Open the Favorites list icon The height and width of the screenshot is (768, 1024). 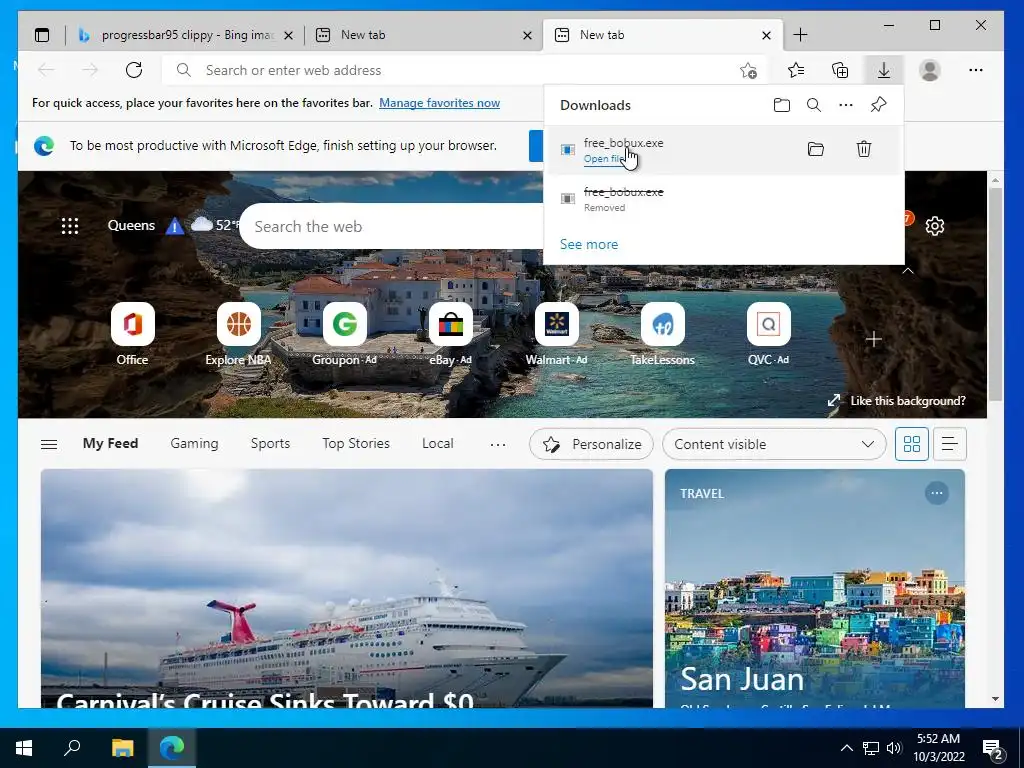[x=795, y=70]
